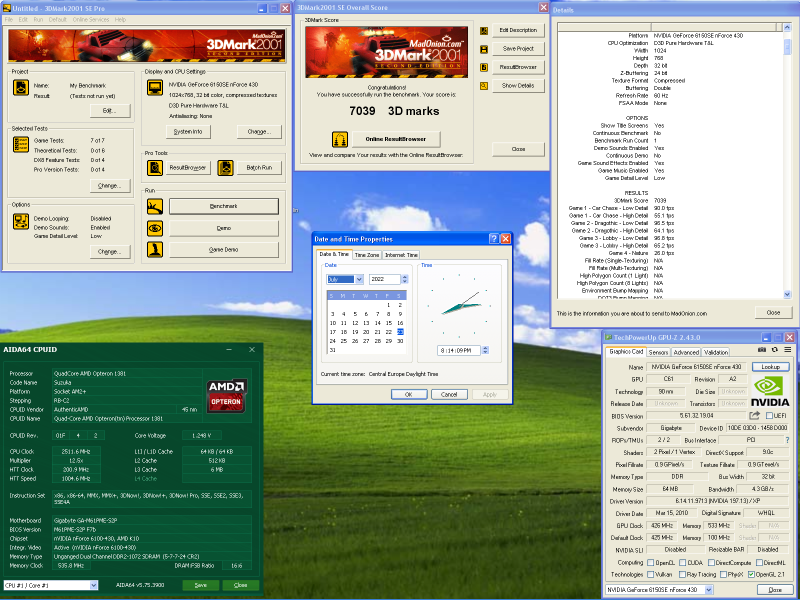Image resolution: width=800 pixels, height=600 pixels.
Task: Click the AMD Opteron logo in AIDA64
Action: 227,395
